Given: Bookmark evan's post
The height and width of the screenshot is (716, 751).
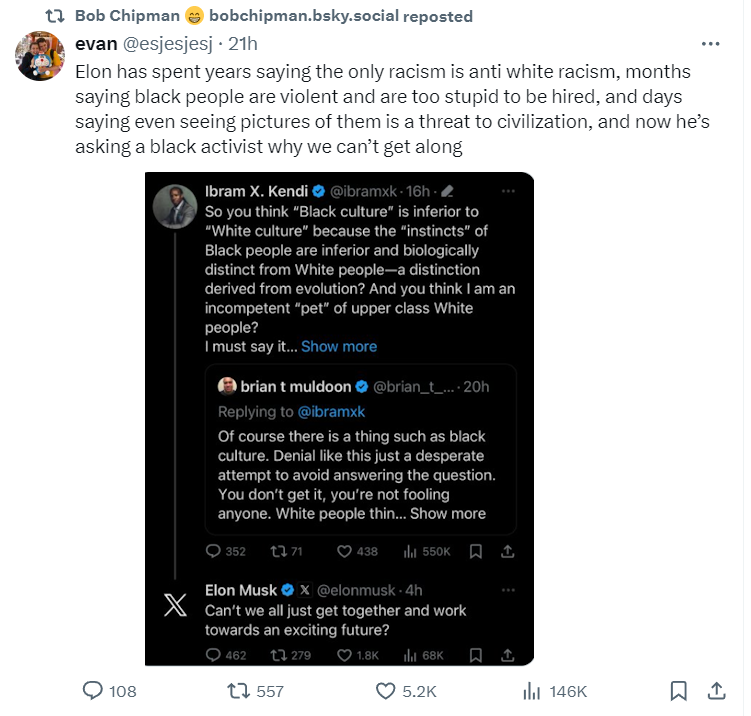Looking at the screenshot, I should pos(678,691).
